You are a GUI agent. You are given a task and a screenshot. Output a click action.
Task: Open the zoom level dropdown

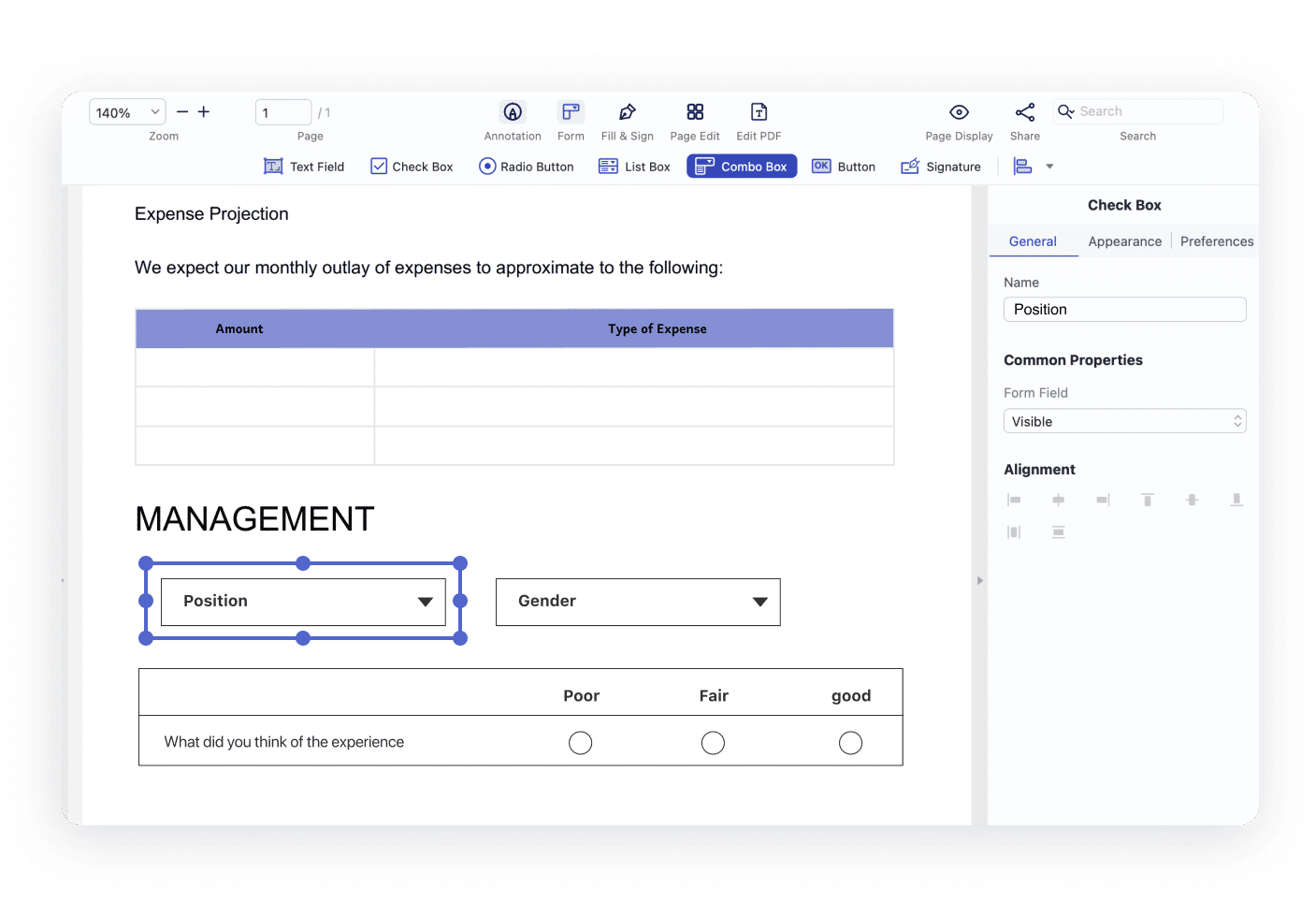[x=126, y=111]
